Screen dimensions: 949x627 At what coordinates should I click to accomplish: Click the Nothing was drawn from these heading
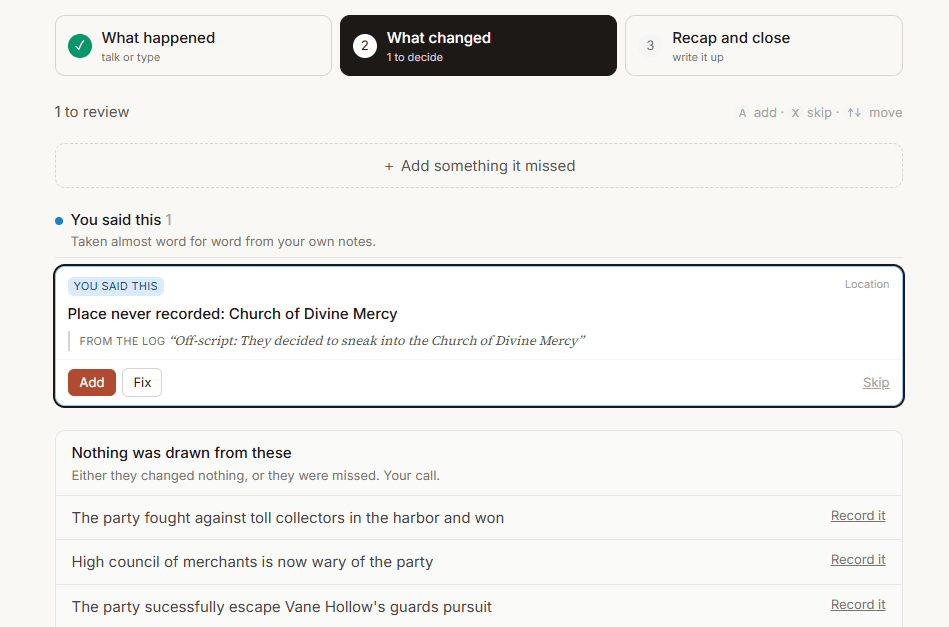click(181, 453)
